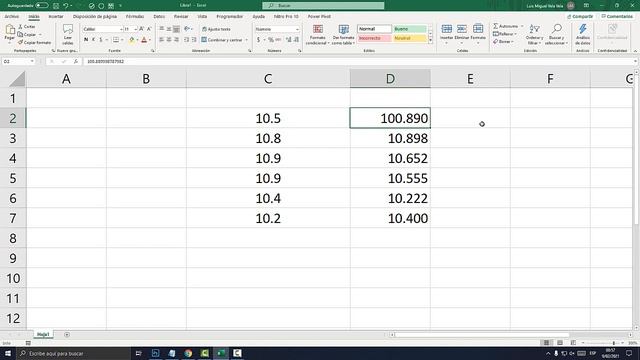This screenshot has width=640, height=360.
Task: Apply the Bueno cell style
Action: click(410, 29)
